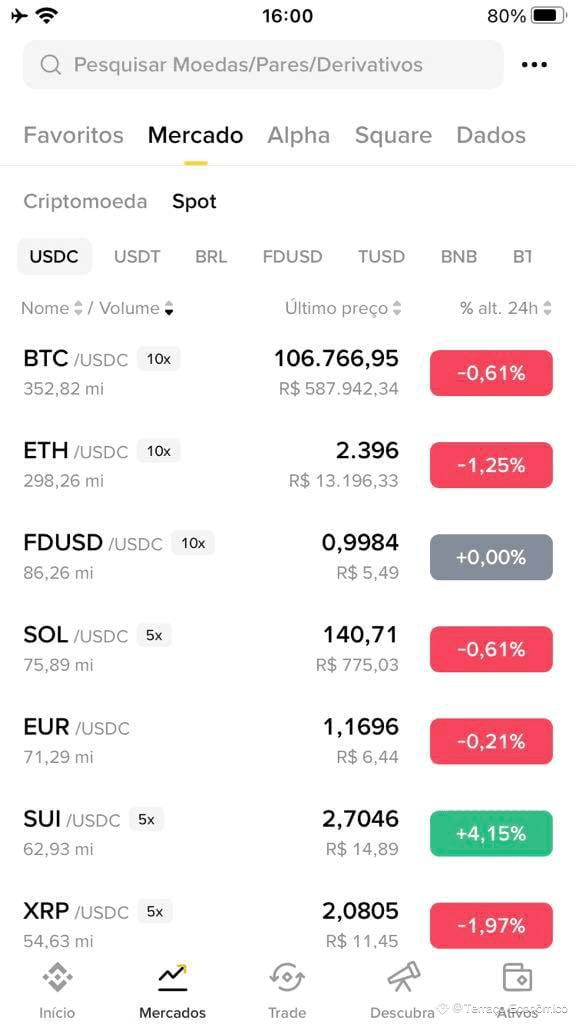This screenshot has height=1024, width=576.
Task: Tap the search magnifier icon
Action: click(x=50, y=65)
